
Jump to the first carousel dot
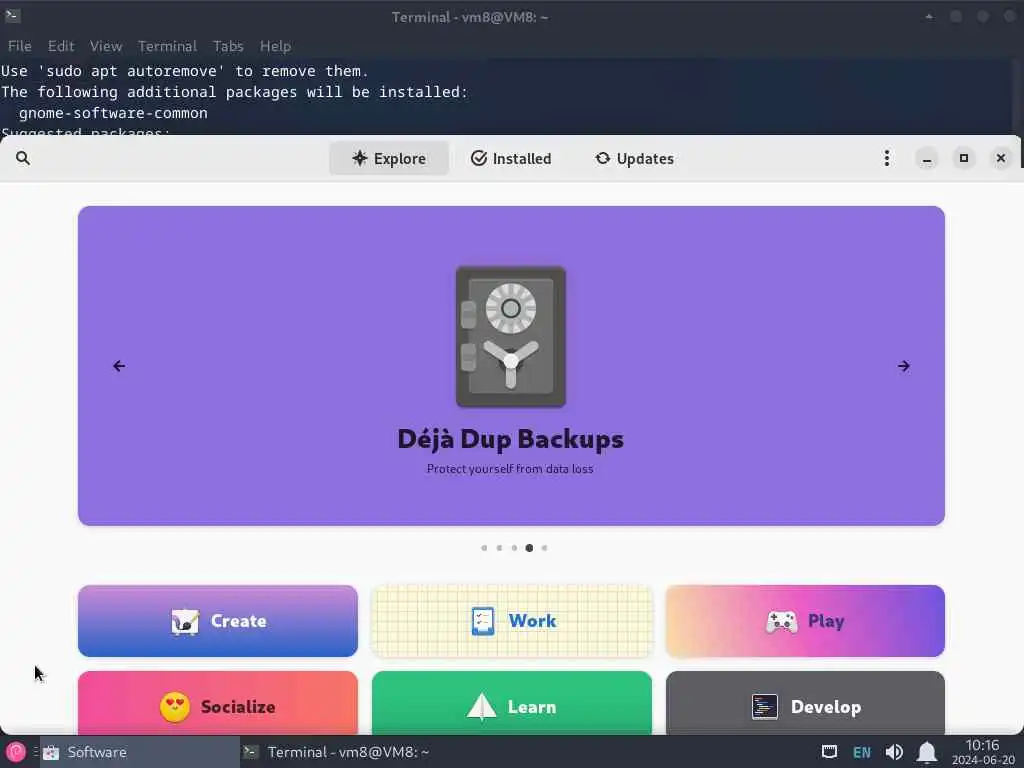[x=484, y=548]
